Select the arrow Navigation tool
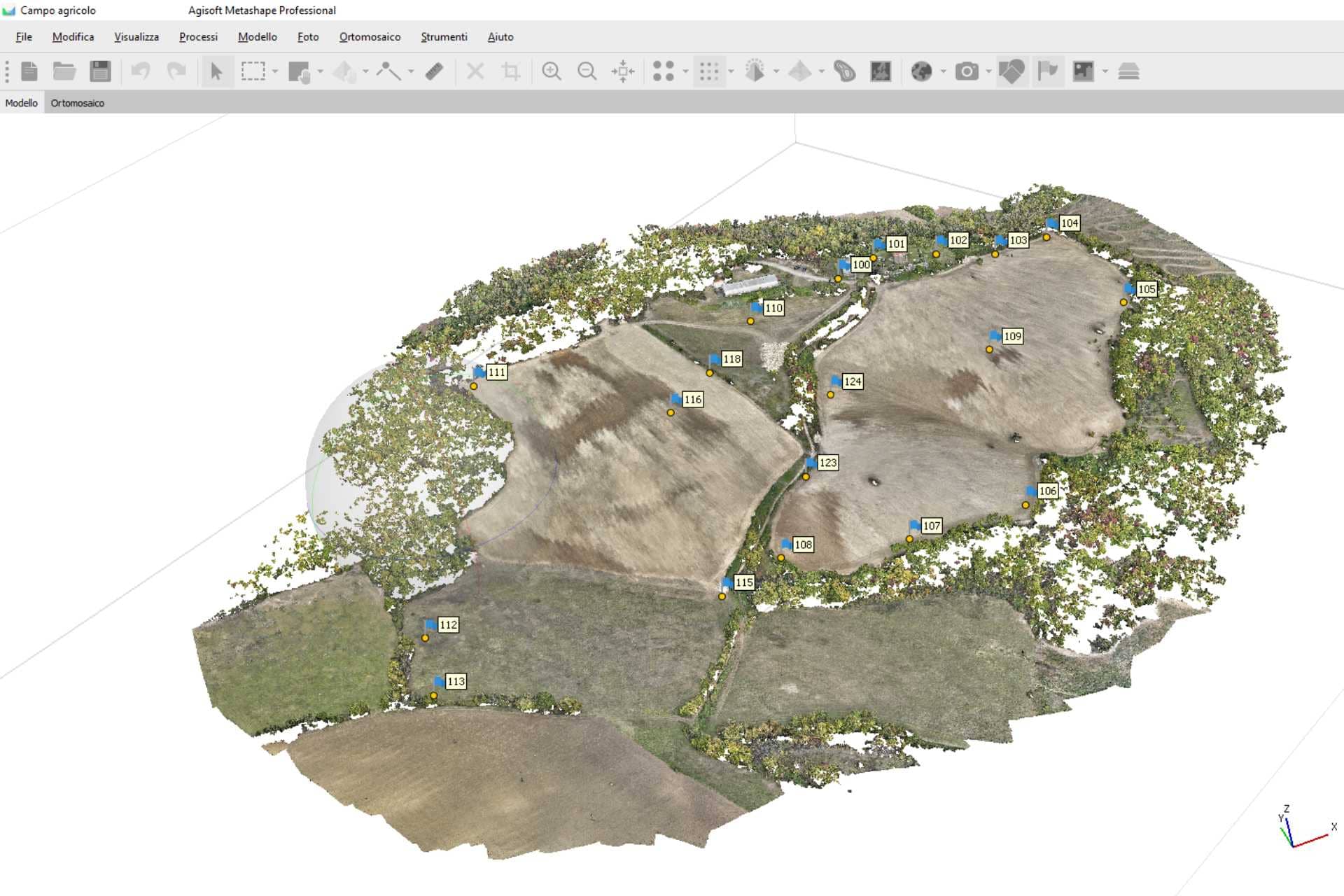The image size is (1344, 896). [216, 71]
